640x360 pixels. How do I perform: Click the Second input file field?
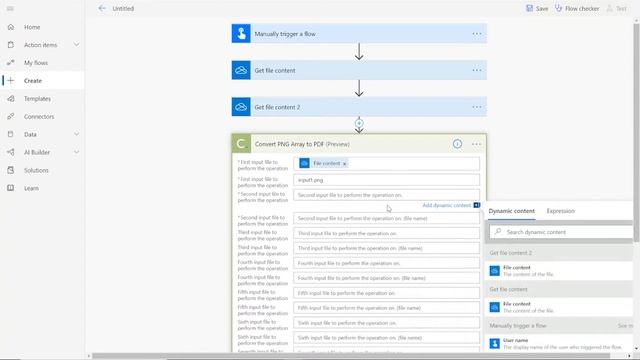(386, 195)
